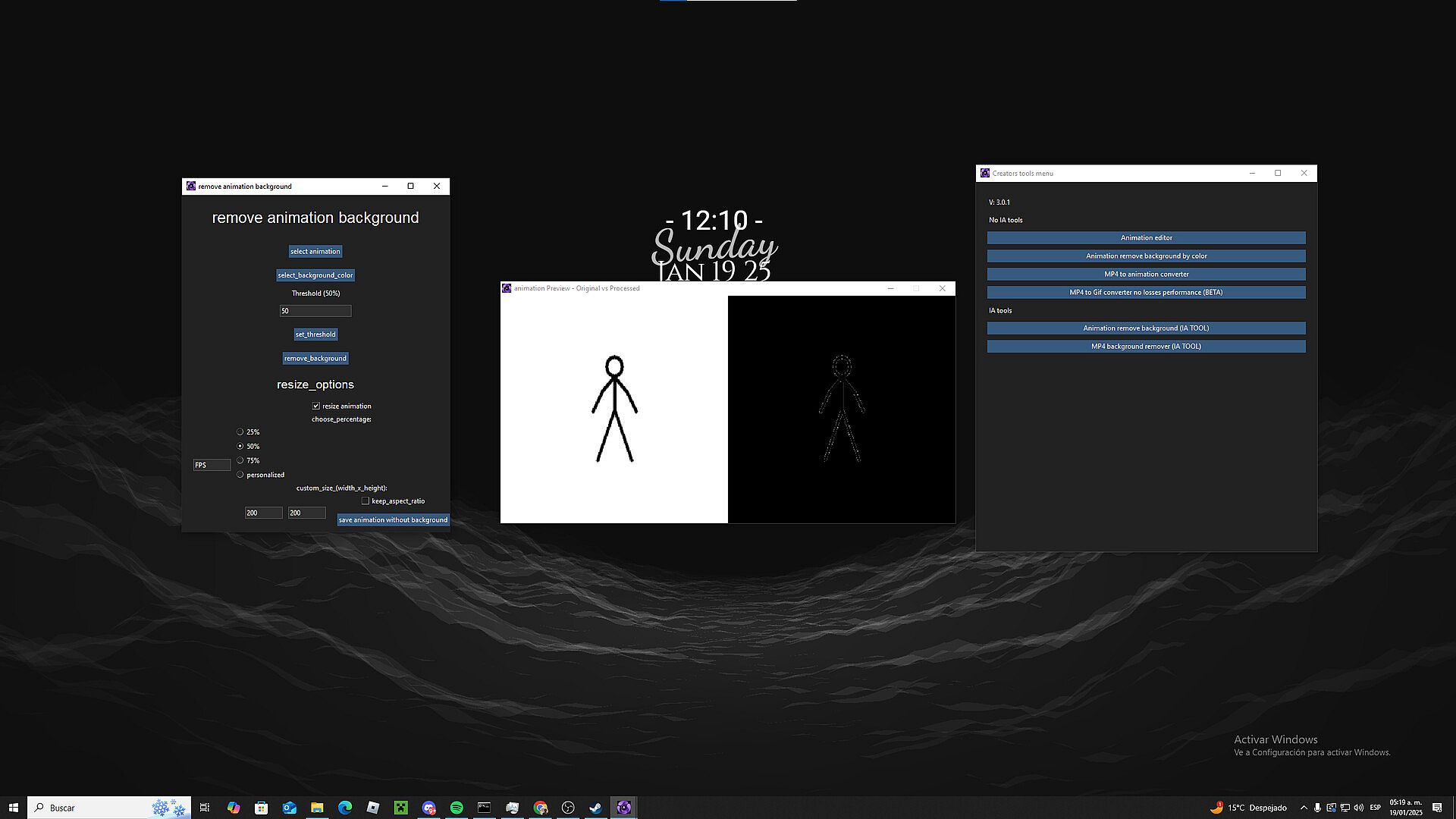This screenshot has width=1456, height=819.
Task: Click save animation without background
Action: pos(393,519)
